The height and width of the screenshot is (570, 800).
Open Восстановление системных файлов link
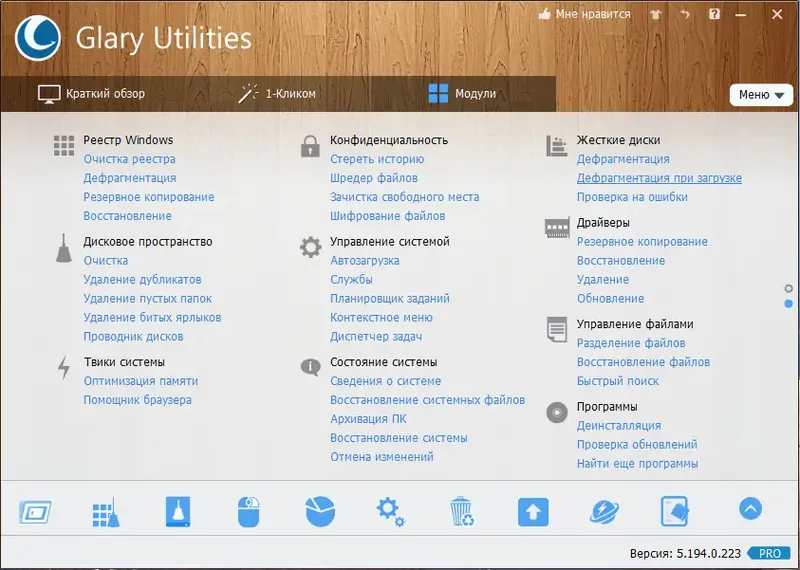[428, 400]
